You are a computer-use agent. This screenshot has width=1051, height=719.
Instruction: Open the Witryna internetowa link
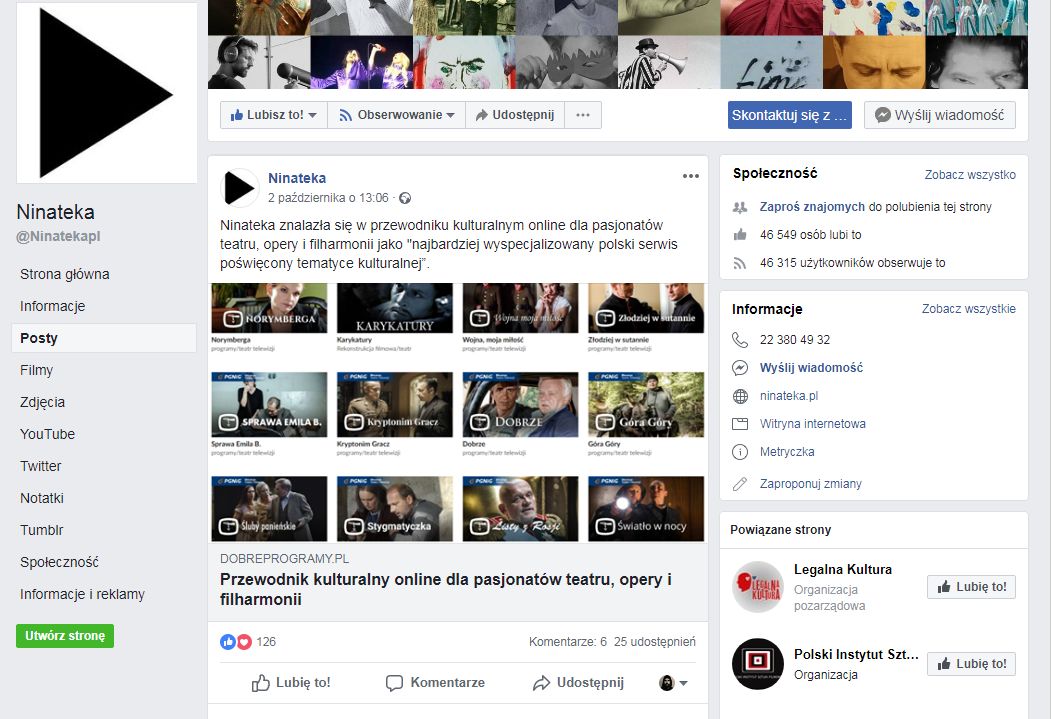click(812, 424)
